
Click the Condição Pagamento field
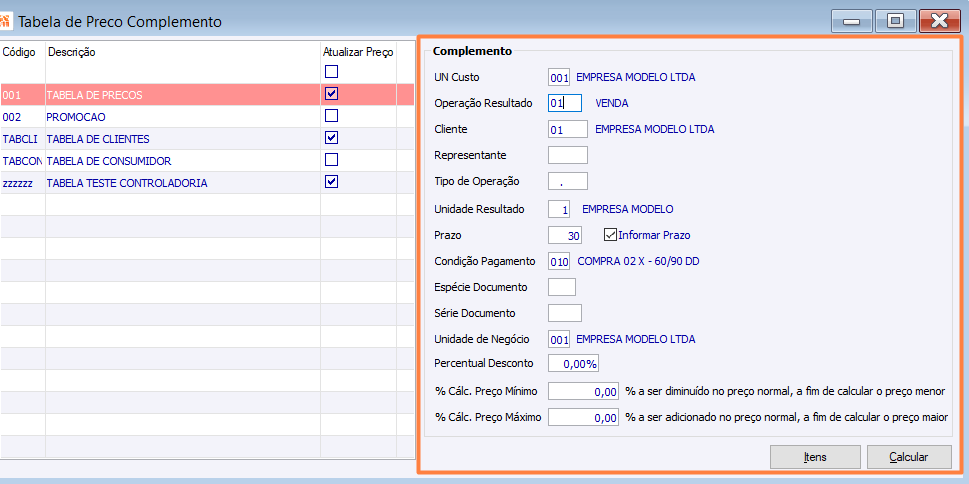point(559,261)
